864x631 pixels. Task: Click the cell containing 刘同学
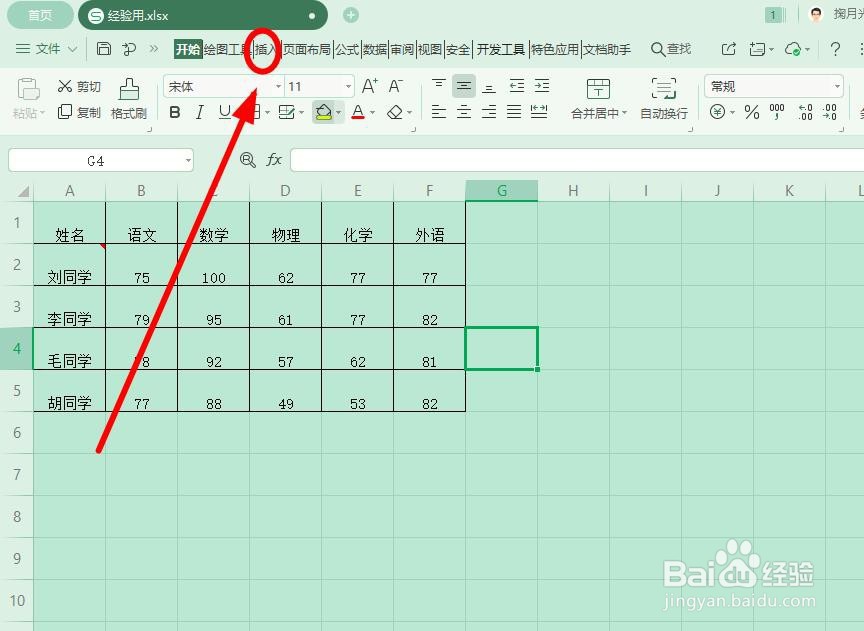[x=69, y=265]
